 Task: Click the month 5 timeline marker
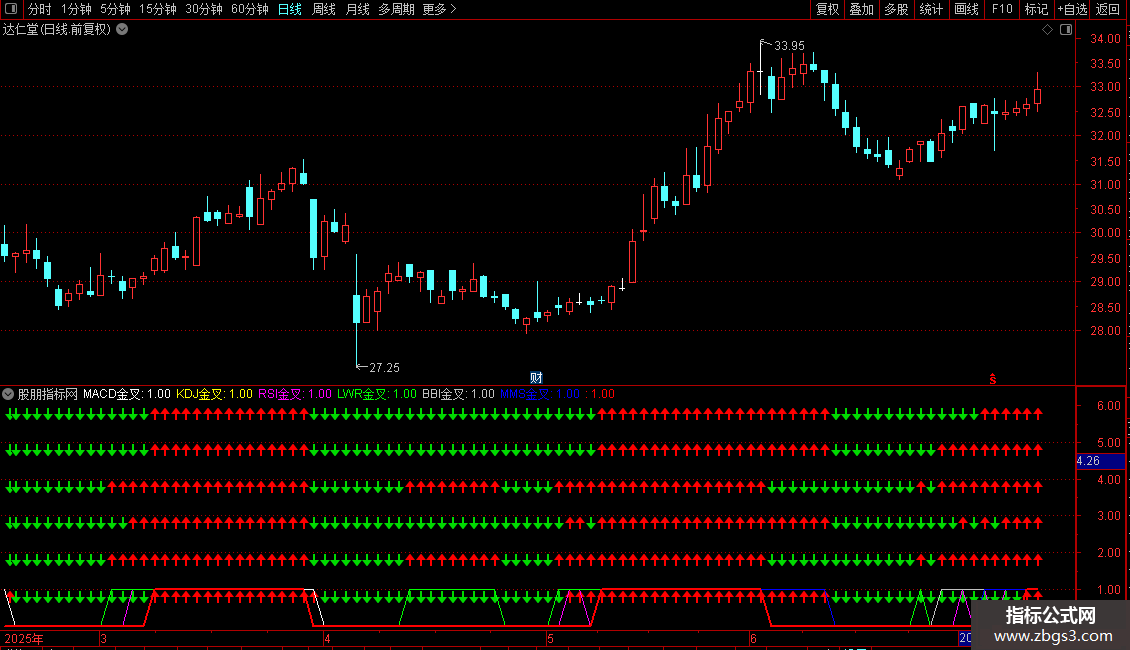tap(550, 639)
